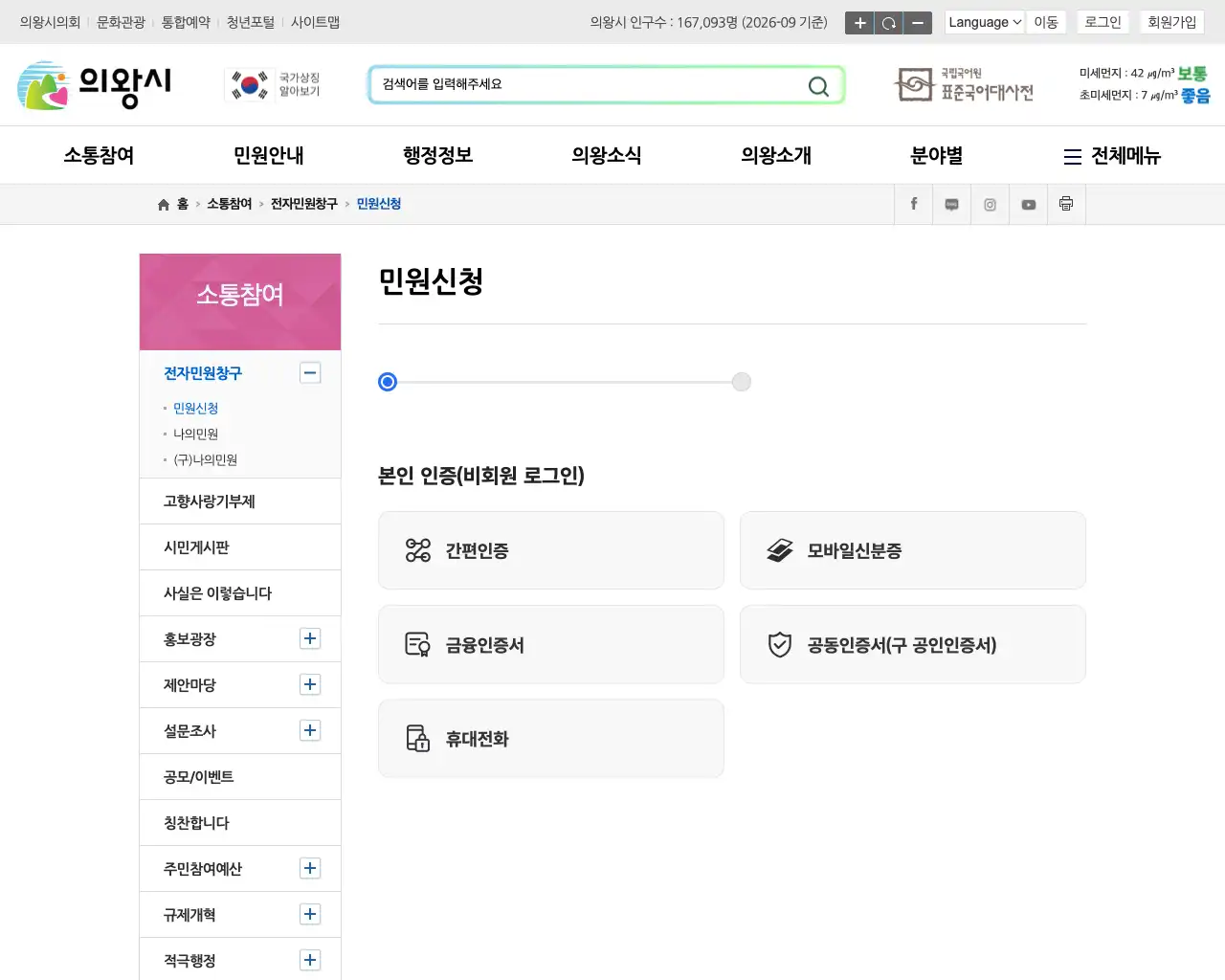
Task: Open the Instagram icon
Action: point(991,204)
